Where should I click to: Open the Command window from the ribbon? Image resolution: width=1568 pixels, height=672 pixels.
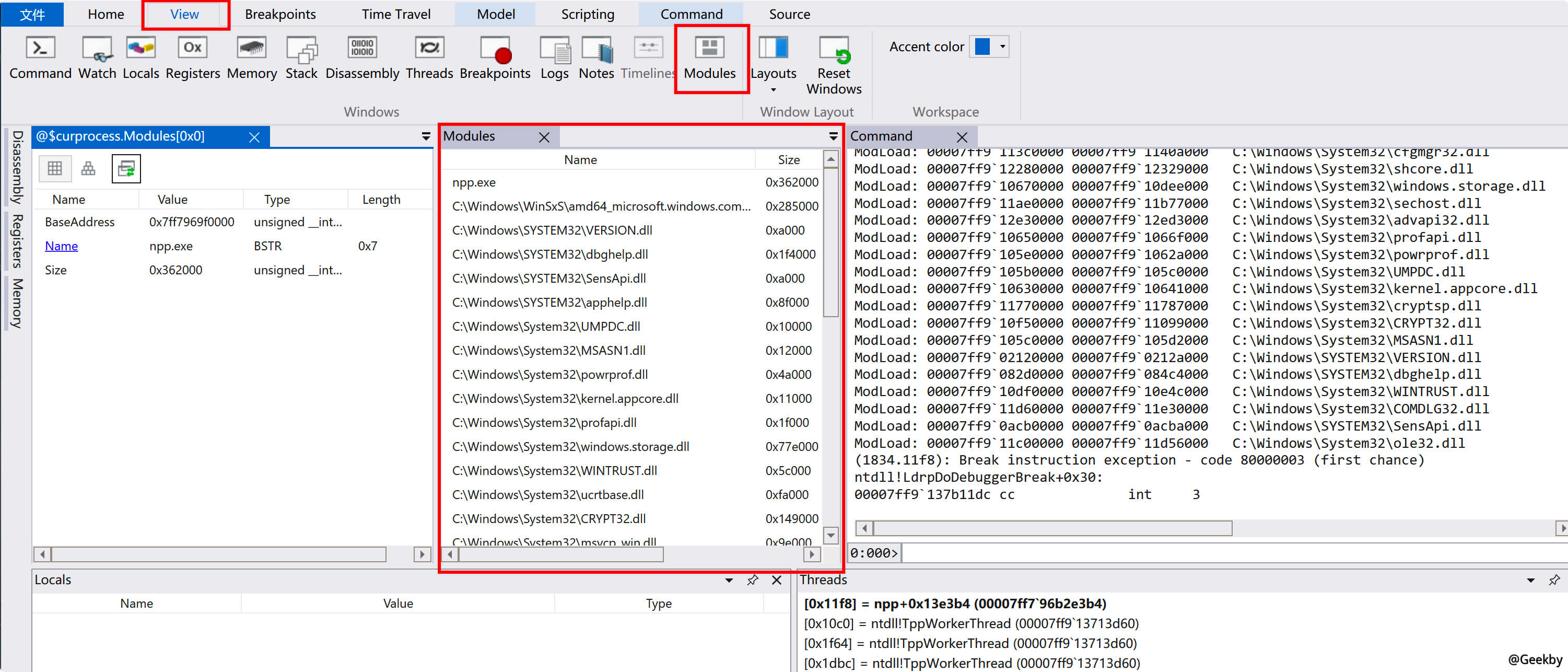40,59
